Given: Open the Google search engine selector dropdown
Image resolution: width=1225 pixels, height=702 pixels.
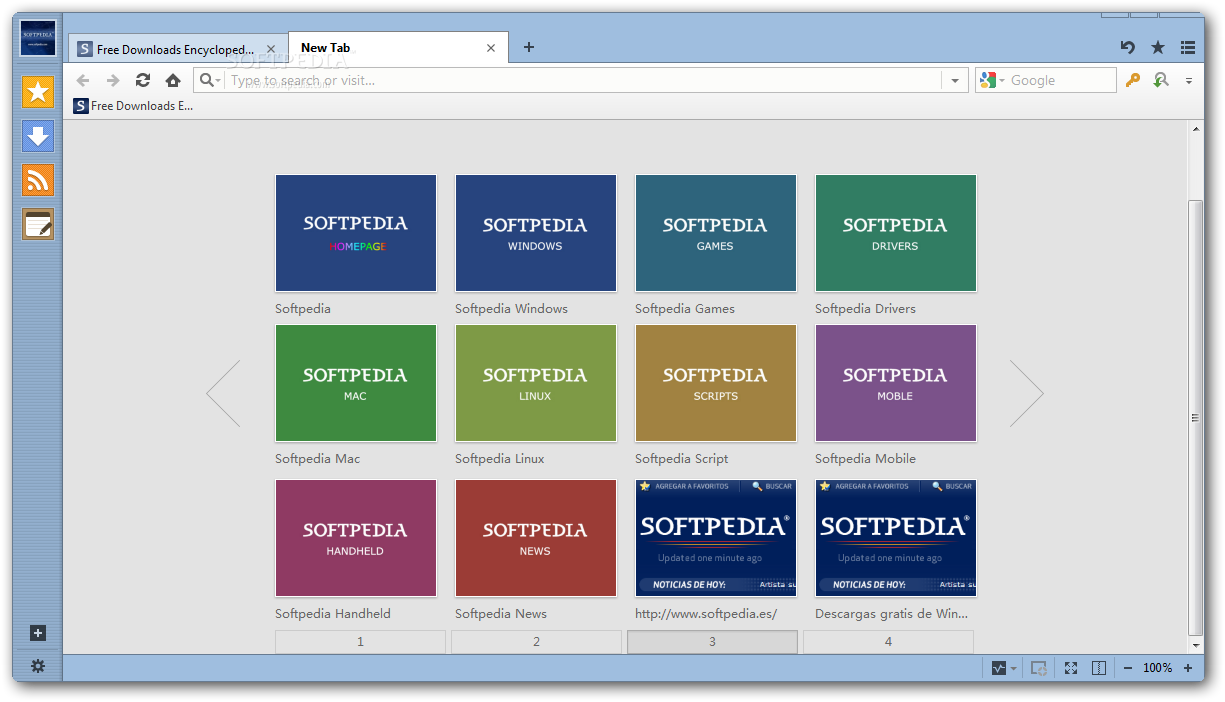Looking at the screenshot, I should pos(989,80).
